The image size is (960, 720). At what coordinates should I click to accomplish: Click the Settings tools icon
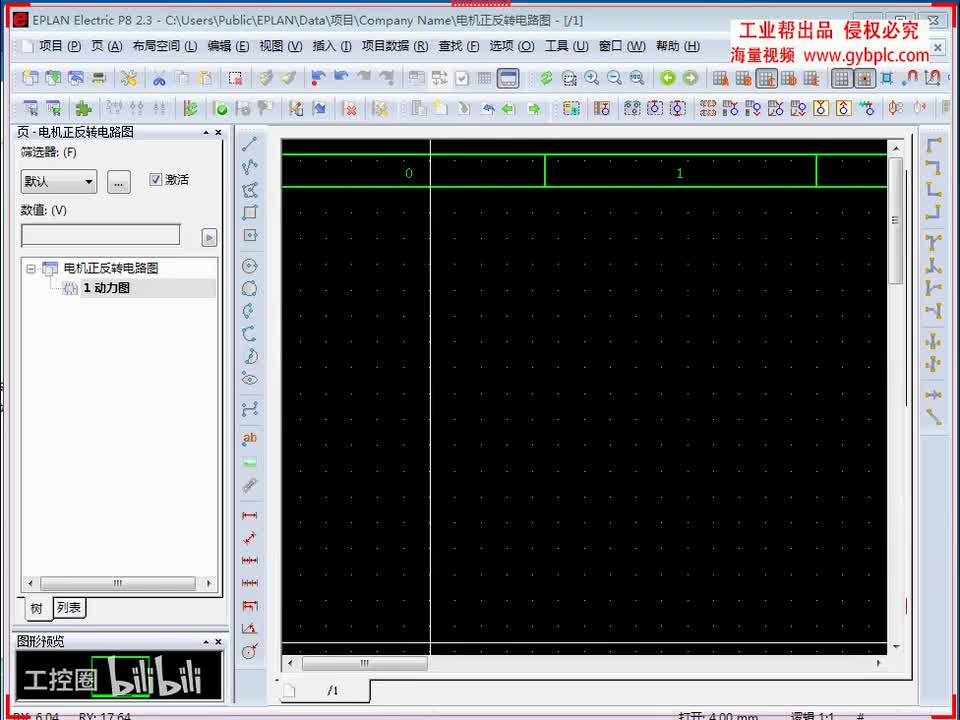129,78
